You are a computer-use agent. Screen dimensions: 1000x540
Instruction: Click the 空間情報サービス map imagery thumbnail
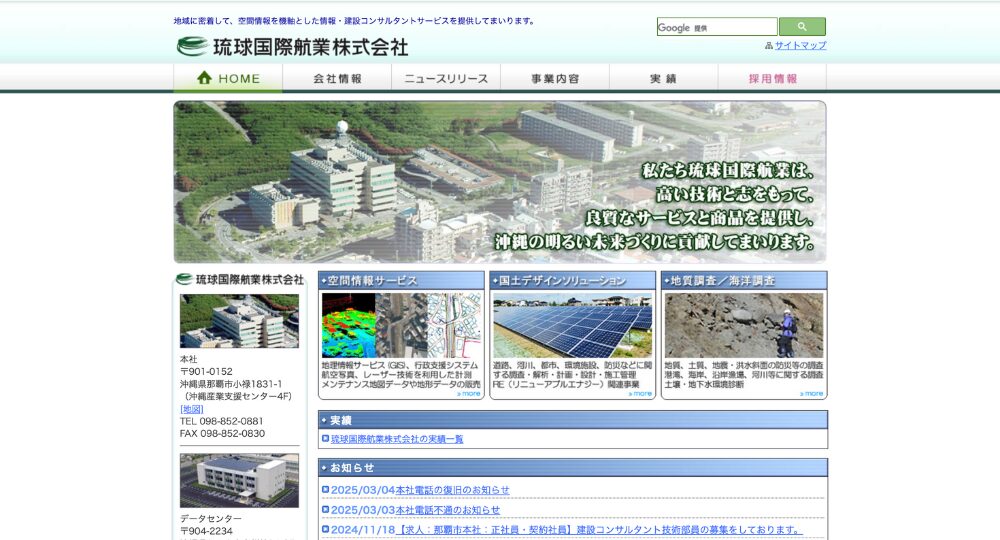point(401,325)
